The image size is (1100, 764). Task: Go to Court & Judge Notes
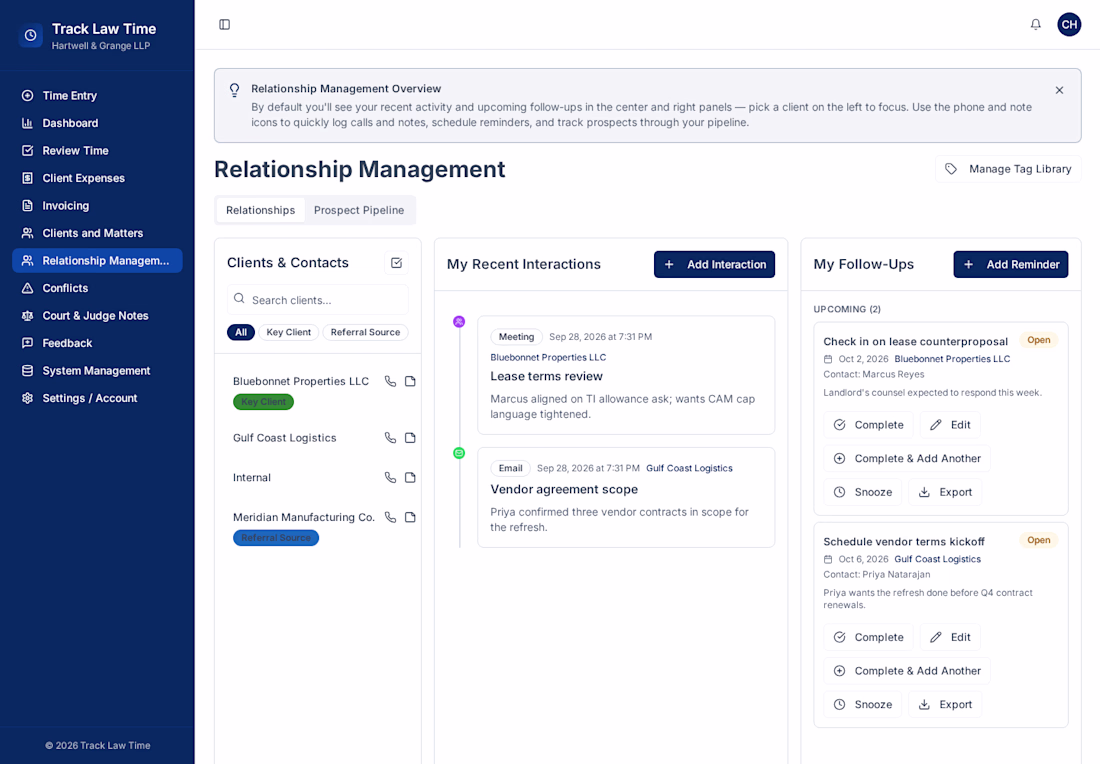click(98, 316)
